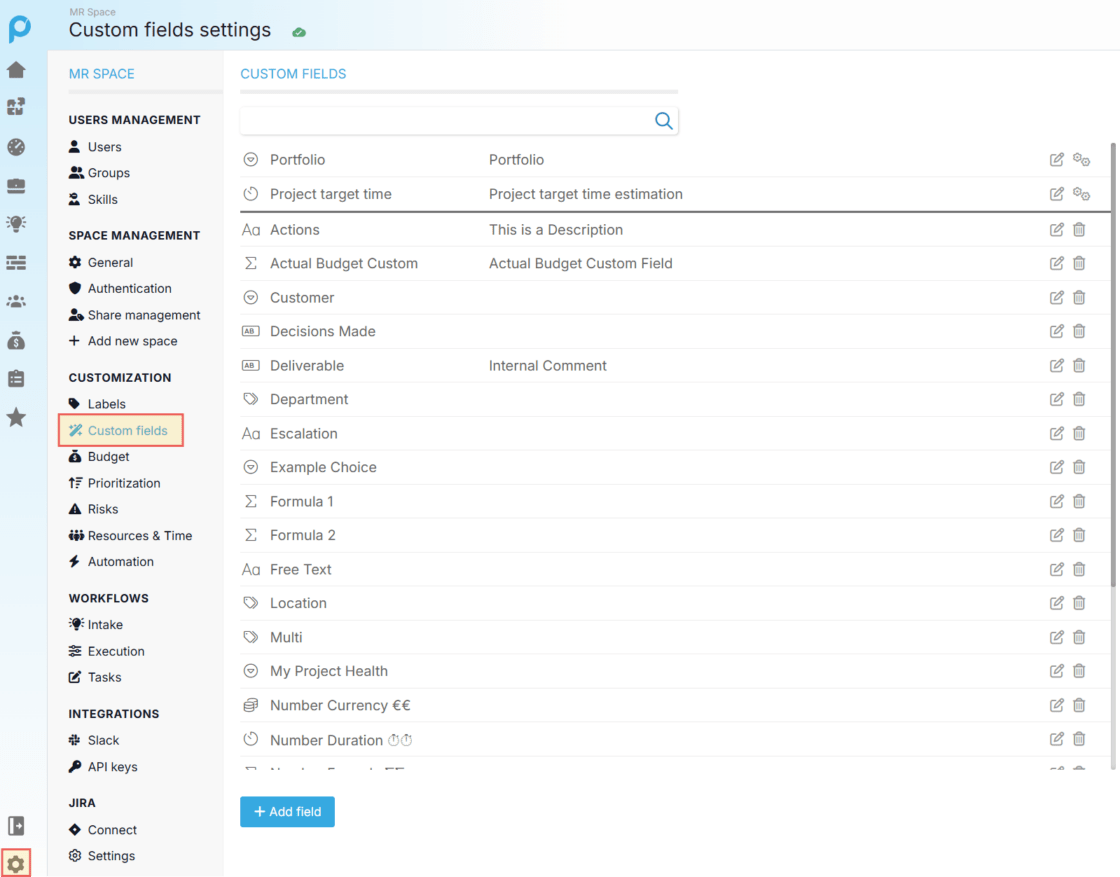Image resolution: width=1120 pixels, height=877 pixels.
Task: Edit the Actions custom field
Action: (x=1056, y=229)
